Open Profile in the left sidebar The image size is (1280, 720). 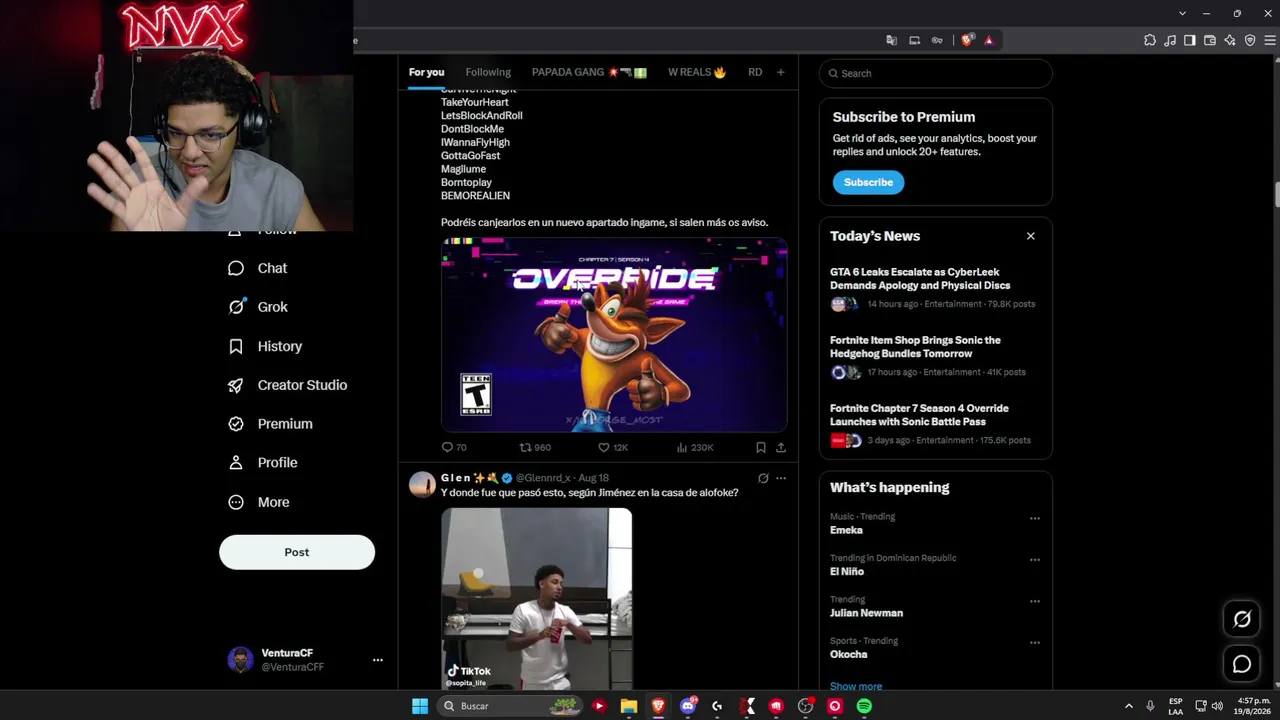(x=262, y=463)
